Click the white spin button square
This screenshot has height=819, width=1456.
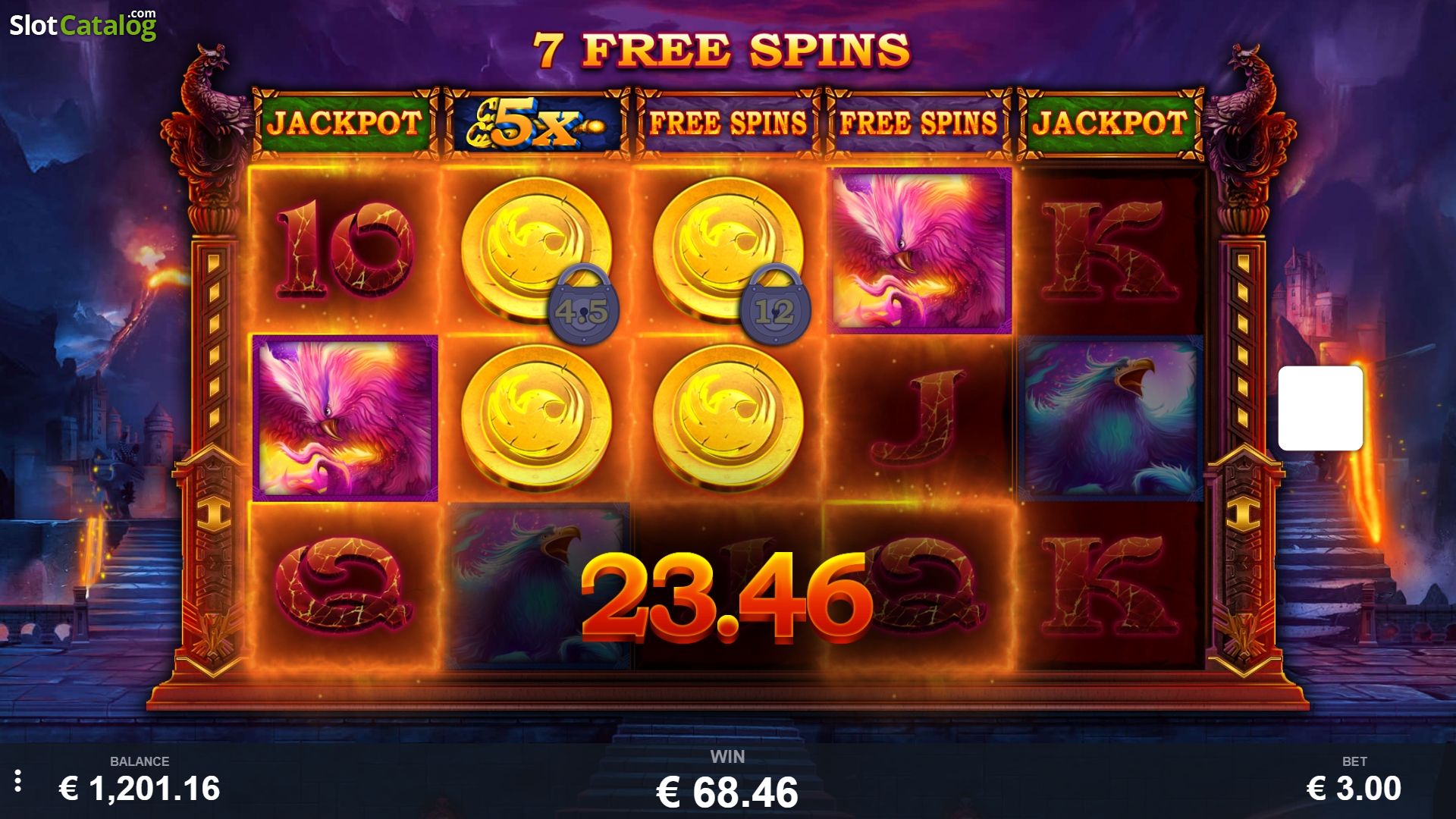click(x=1320, y=408)
